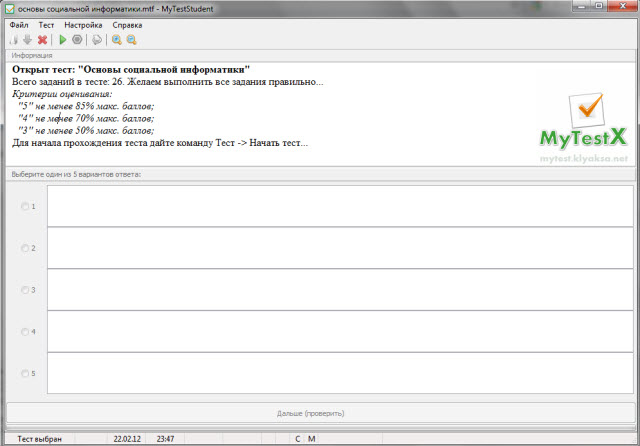The height and width of the screenshot is (446, 640).
Task: Click the gray Stop test icon
Action: coord(77,40)
